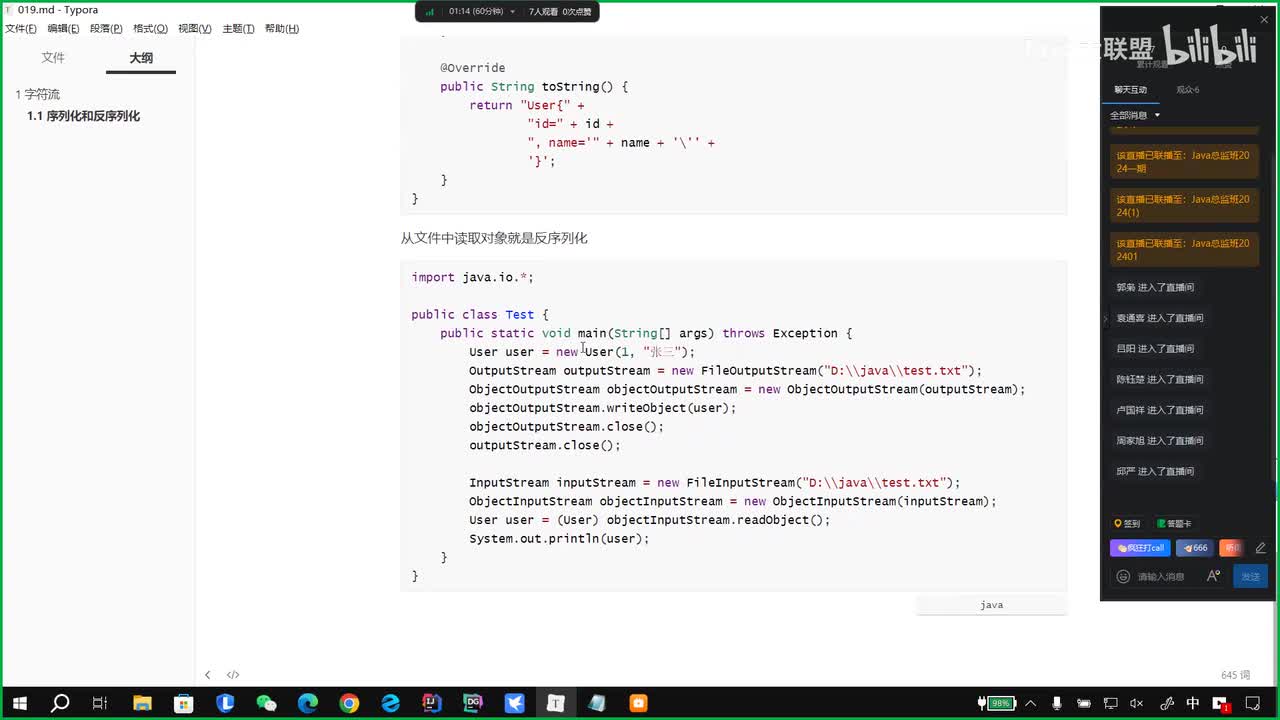Image resolution: width=1280 pixels, height=720 pixels.
Task: Click the 发送 send button
Action: click(x=1250, y=577)
